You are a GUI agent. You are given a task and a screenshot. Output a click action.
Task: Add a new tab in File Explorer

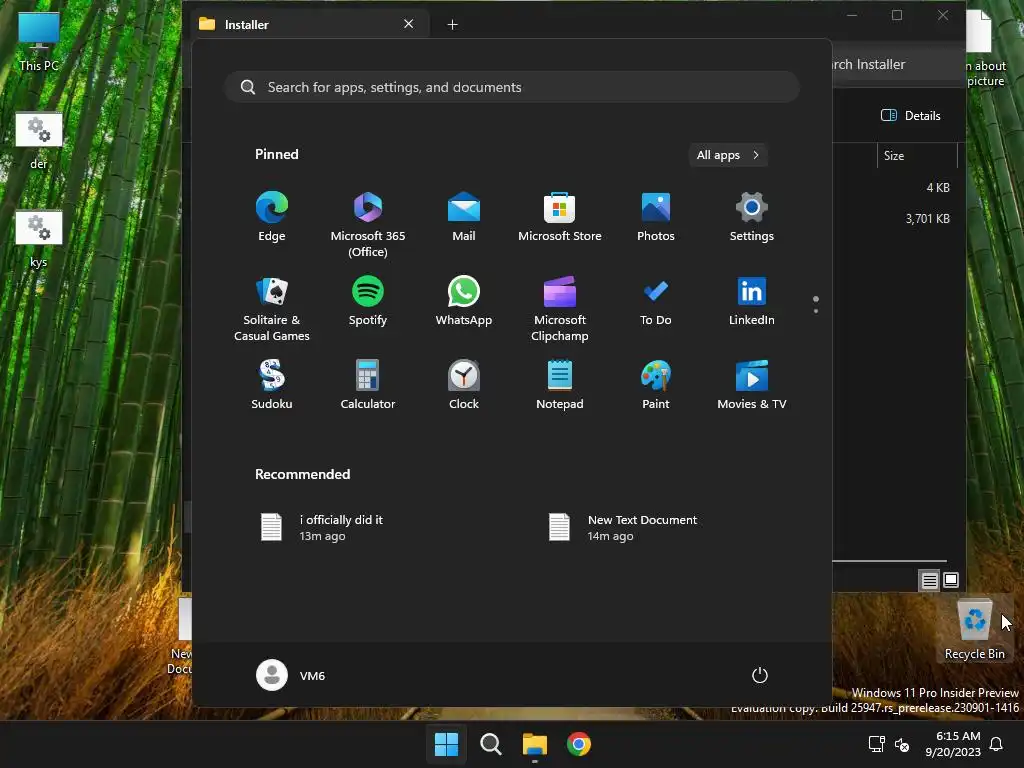click(452, 25)
